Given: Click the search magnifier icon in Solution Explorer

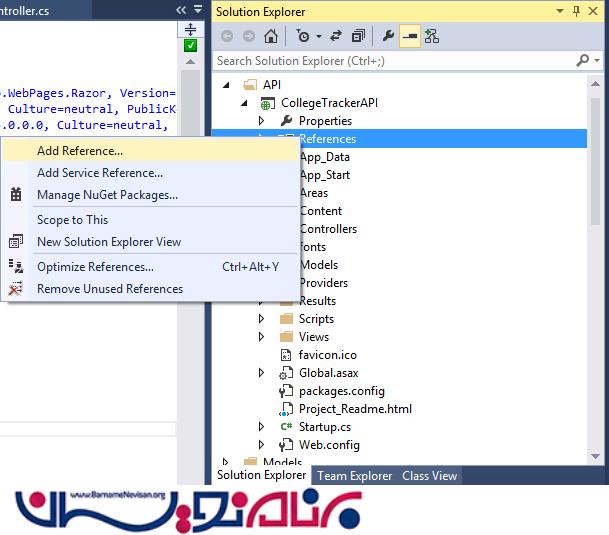Looking at the screenshot, I should tap(583, 61).
